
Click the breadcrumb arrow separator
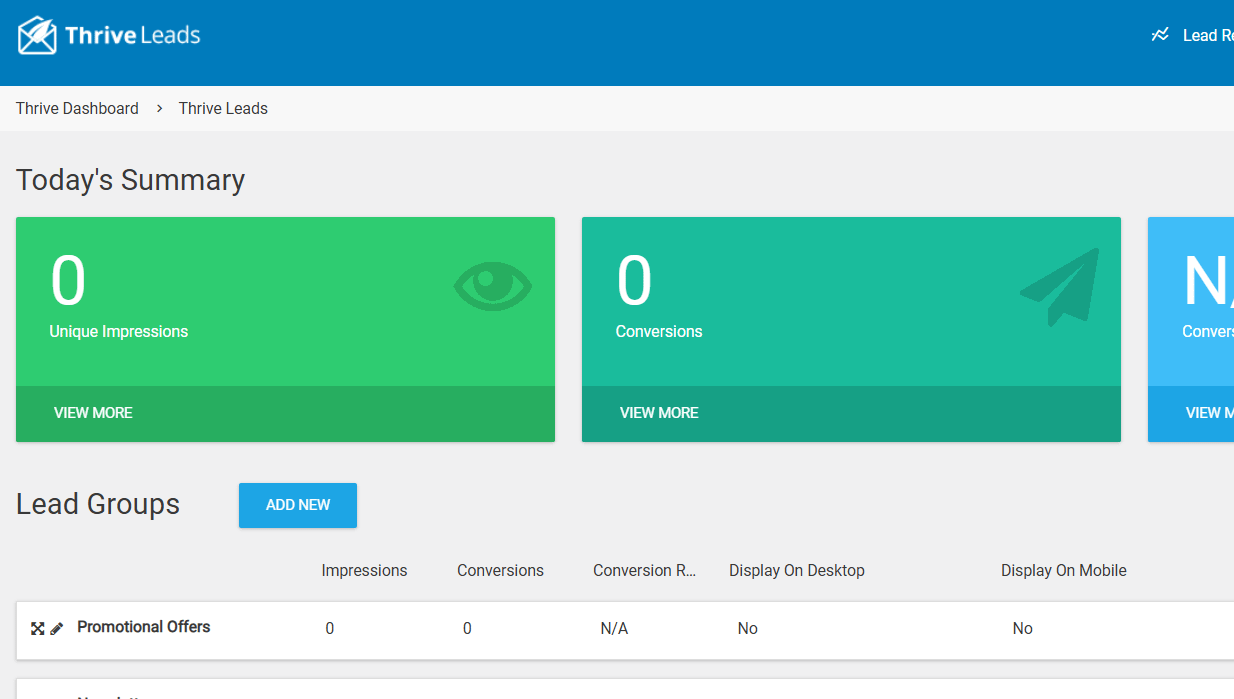click(x=159, y=108)
